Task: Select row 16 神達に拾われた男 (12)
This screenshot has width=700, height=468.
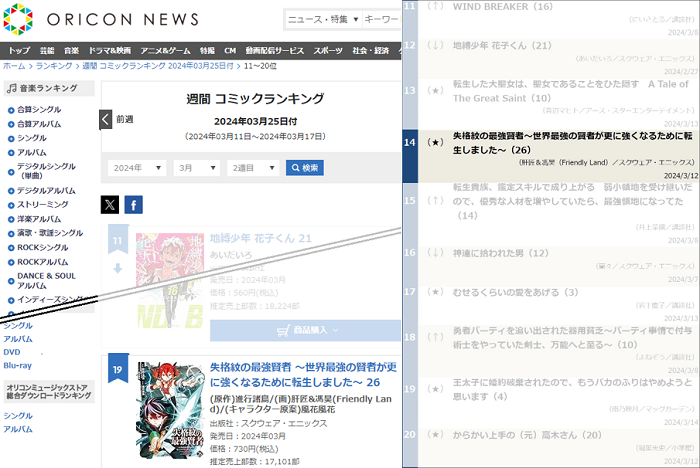Action: tap(551, 267)
